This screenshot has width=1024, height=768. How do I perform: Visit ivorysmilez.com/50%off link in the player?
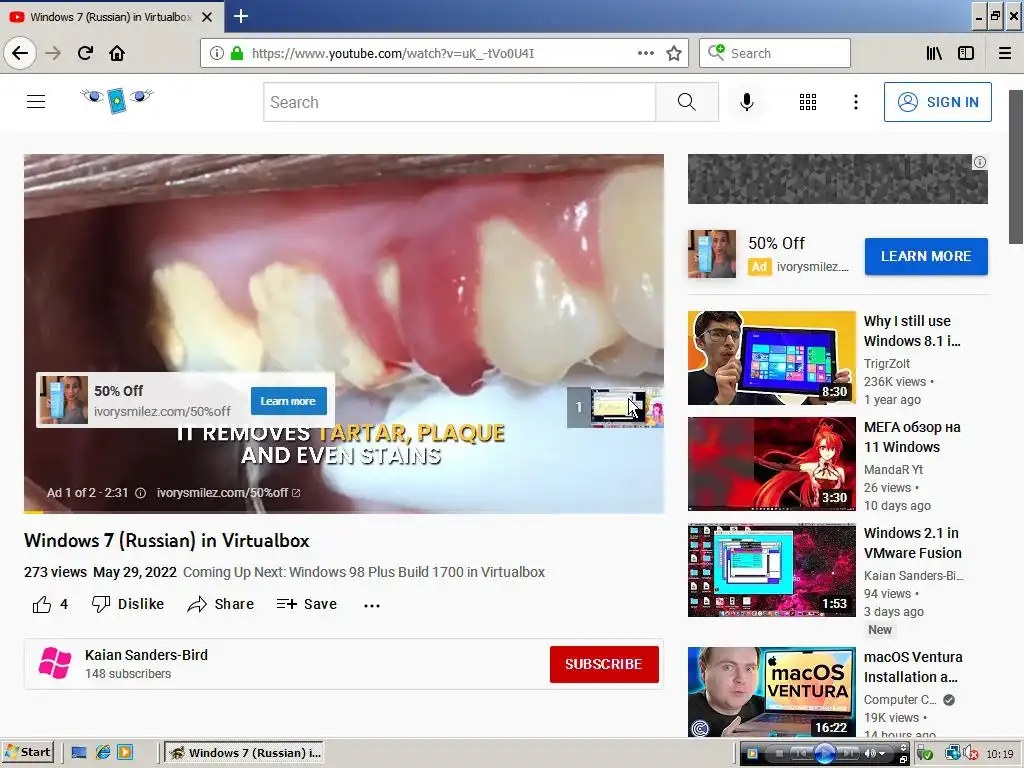coord(228,493)
